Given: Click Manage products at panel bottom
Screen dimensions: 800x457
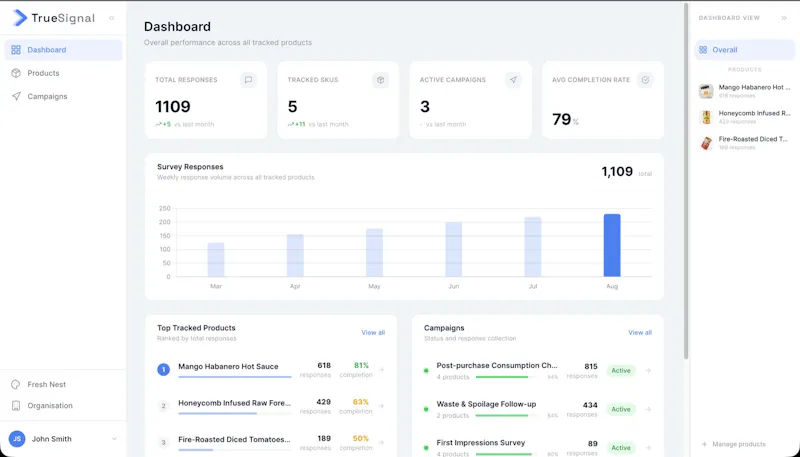Looking at the screenshot, I should (x=734, y=444).
